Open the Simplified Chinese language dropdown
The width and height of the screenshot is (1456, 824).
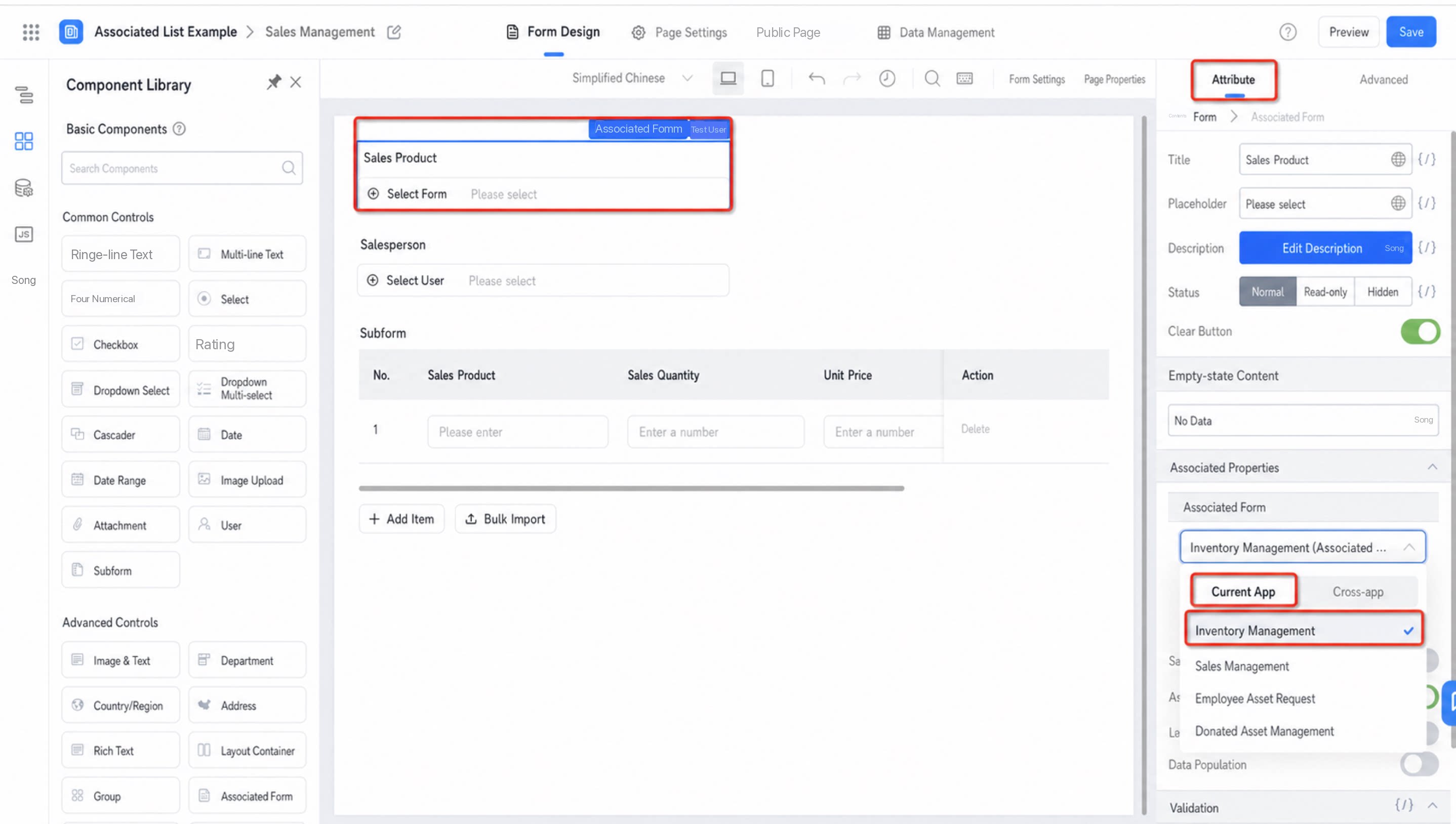[x=632, y=78]
